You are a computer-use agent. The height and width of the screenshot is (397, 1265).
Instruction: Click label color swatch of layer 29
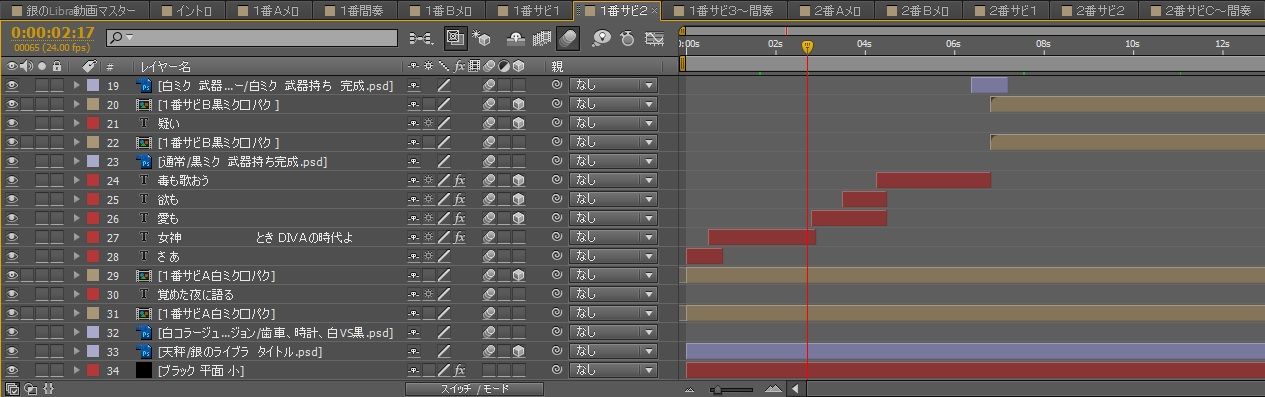[x=93, y=276]
